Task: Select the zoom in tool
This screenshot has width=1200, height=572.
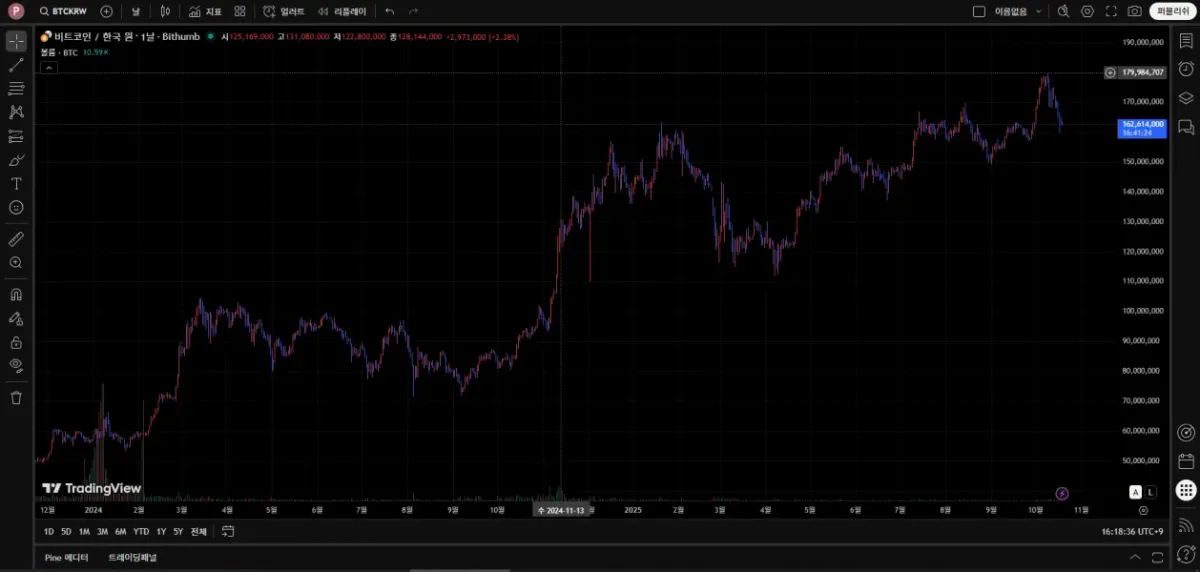Action: click(x=16, y=263)
